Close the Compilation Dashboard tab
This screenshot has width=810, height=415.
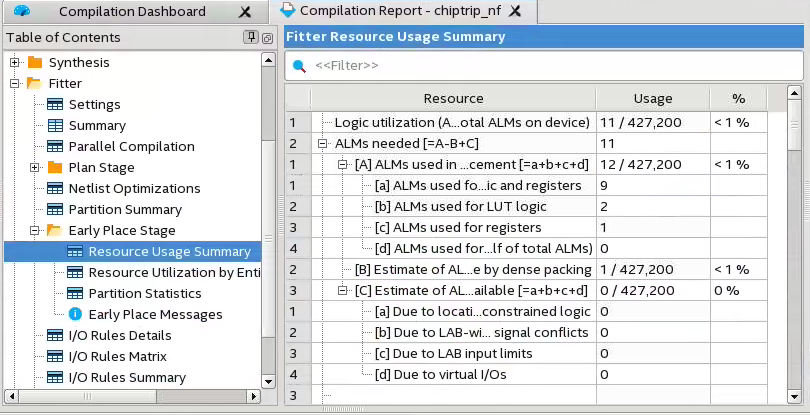pyautogui.click(x=246, y=12)
